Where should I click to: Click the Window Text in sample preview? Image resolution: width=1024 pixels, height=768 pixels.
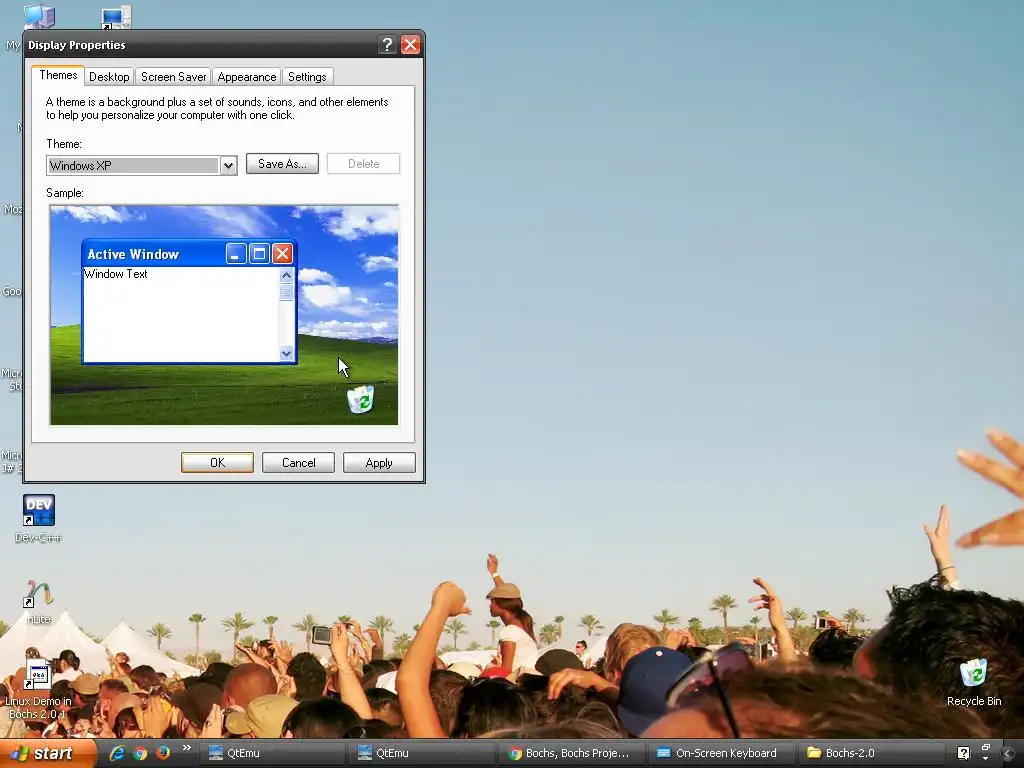pos(116,274)
